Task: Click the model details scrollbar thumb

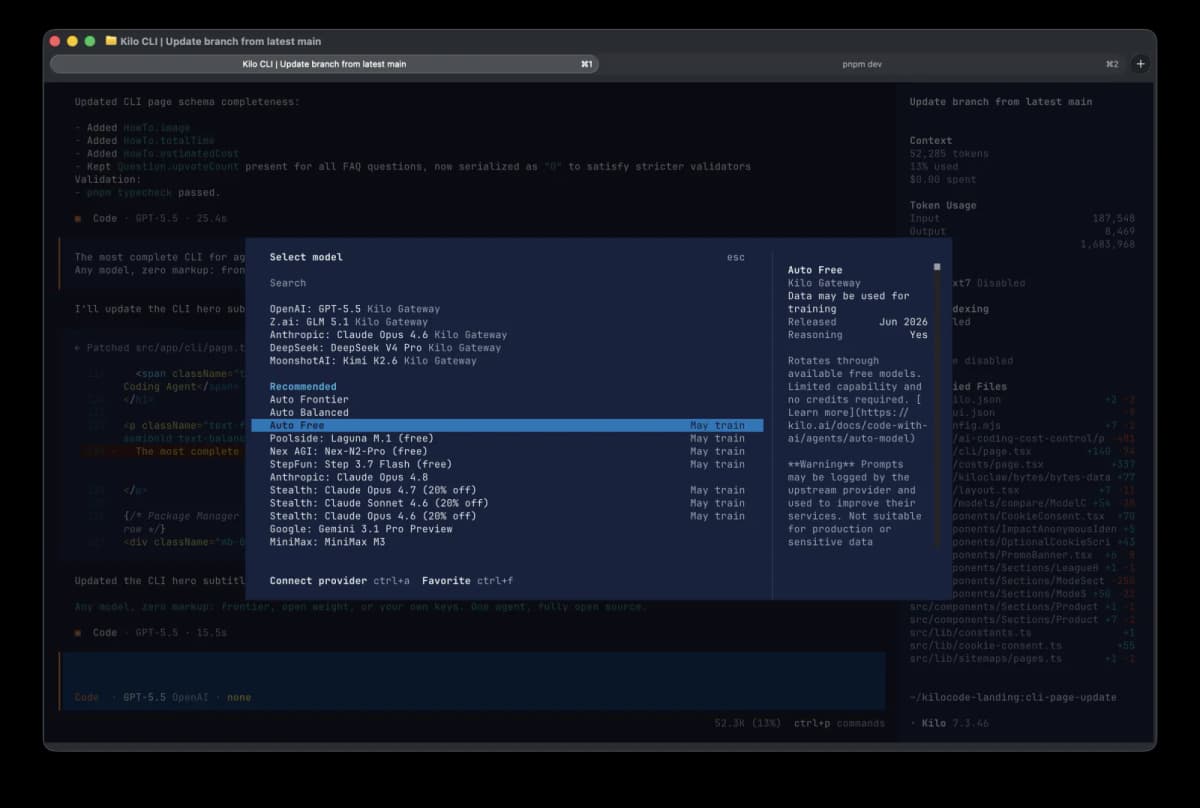Action: tap(937, 267)
